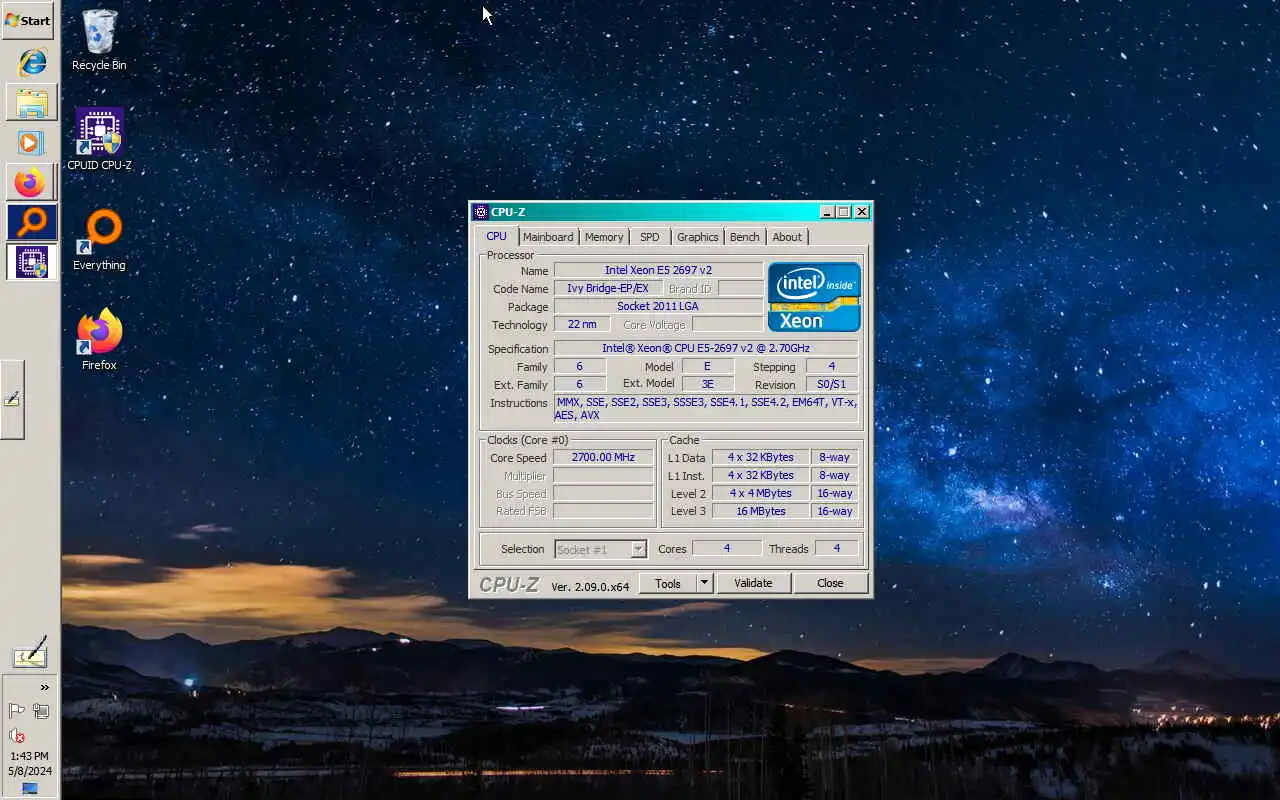Click the empty Core Voltage field

point(727,324)
